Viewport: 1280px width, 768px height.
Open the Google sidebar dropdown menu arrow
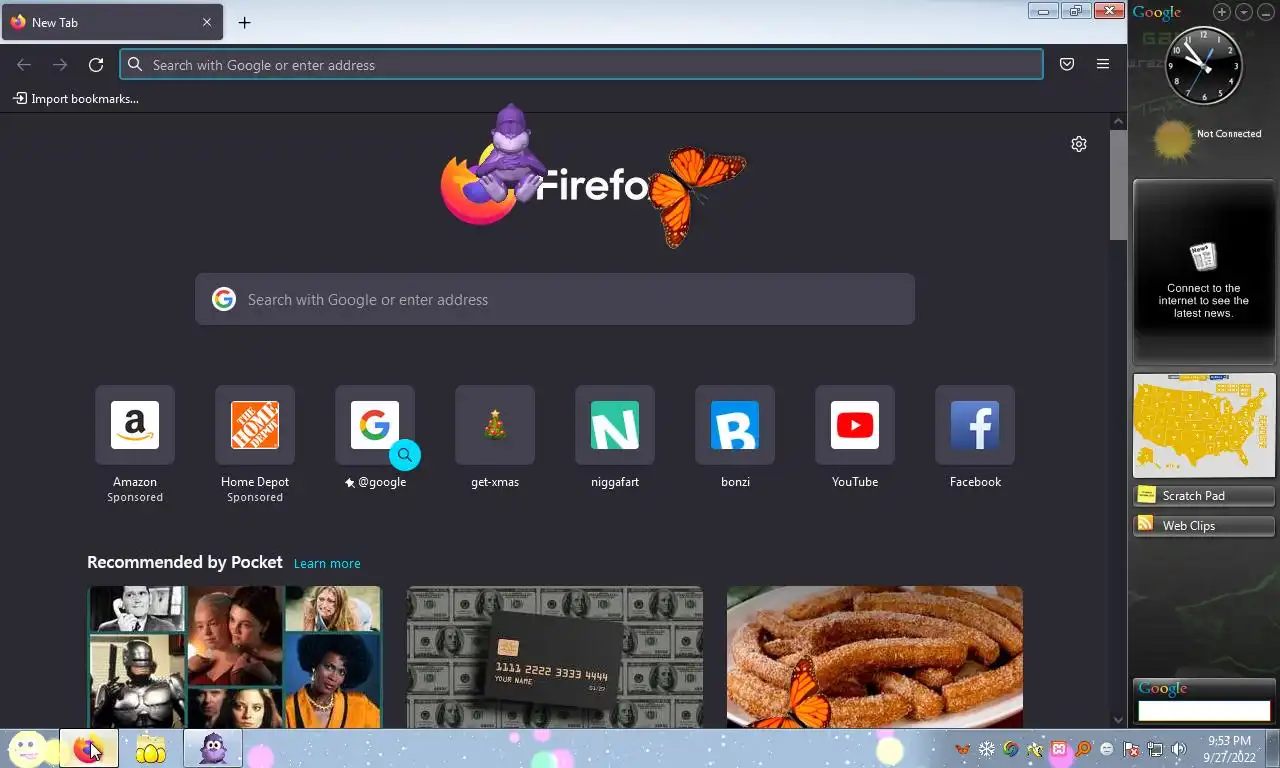pos(1244,12)
